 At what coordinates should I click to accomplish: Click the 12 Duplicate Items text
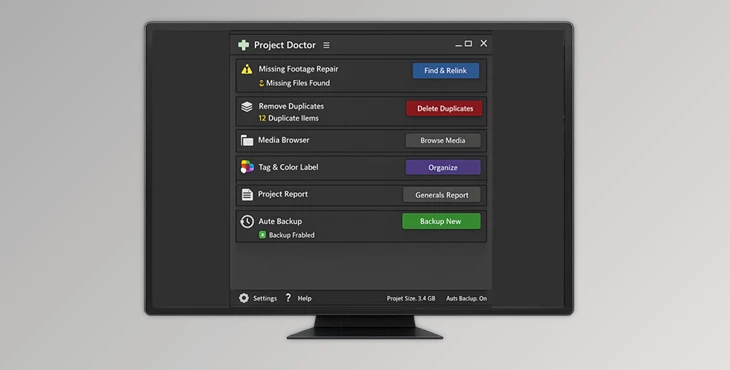[x=289, y=118]
